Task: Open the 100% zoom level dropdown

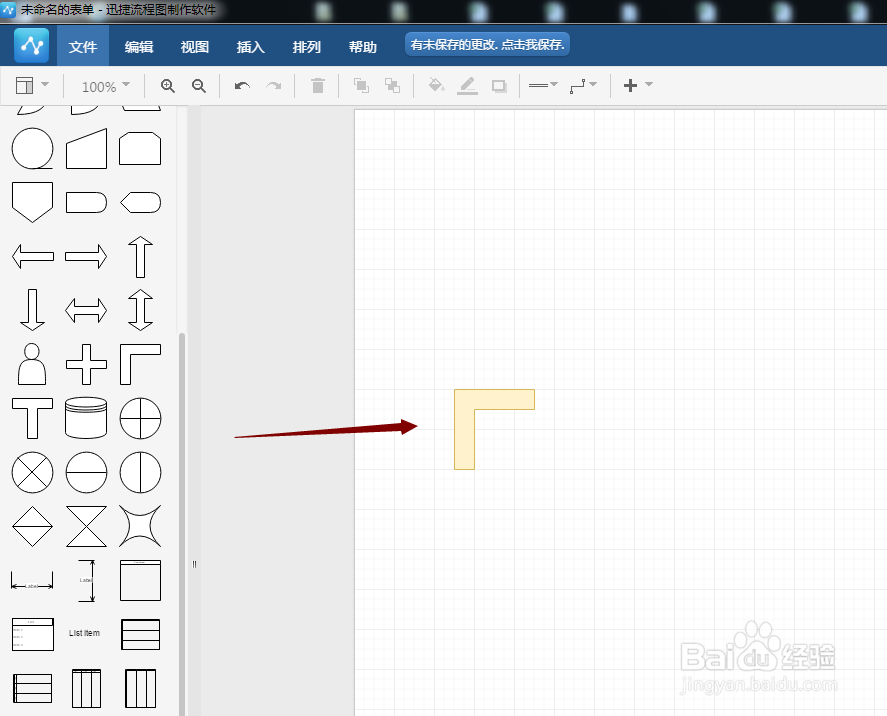Action: 106,86
